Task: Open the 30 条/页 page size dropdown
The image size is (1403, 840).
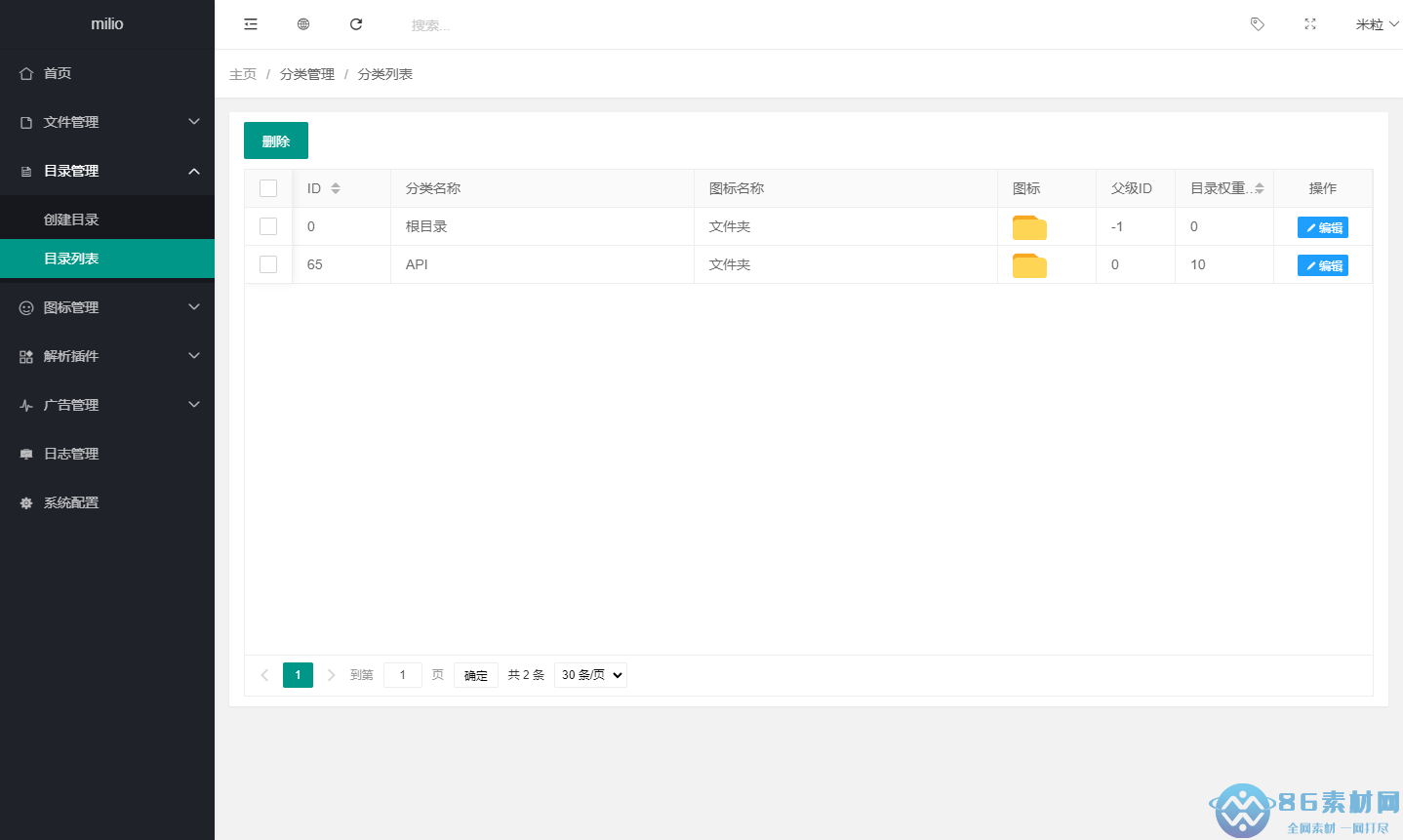Action: click(590, 675)
